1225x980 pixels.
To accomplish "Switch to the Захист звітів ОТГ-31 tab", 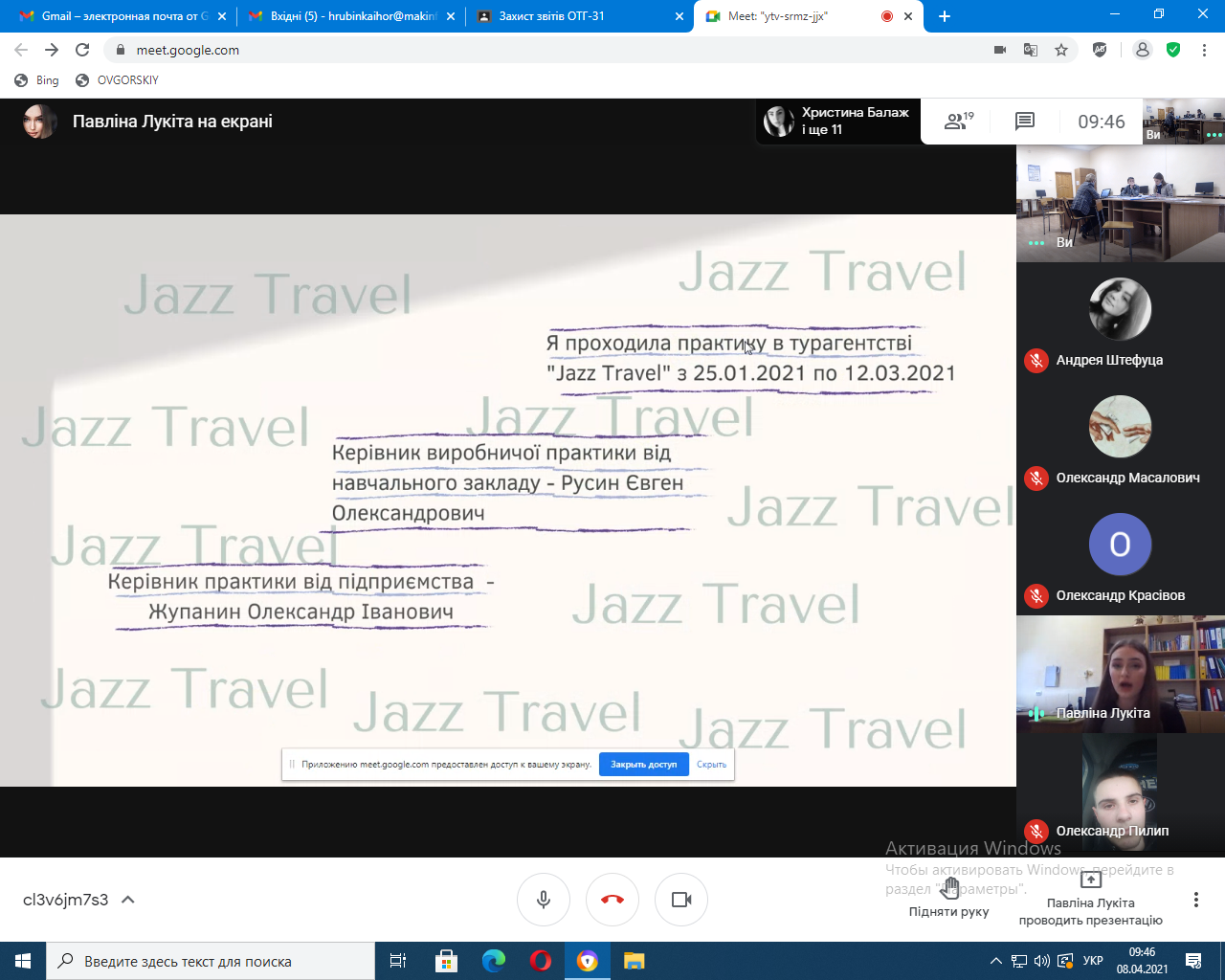I will pyautogui.click(x=580, y=16).
